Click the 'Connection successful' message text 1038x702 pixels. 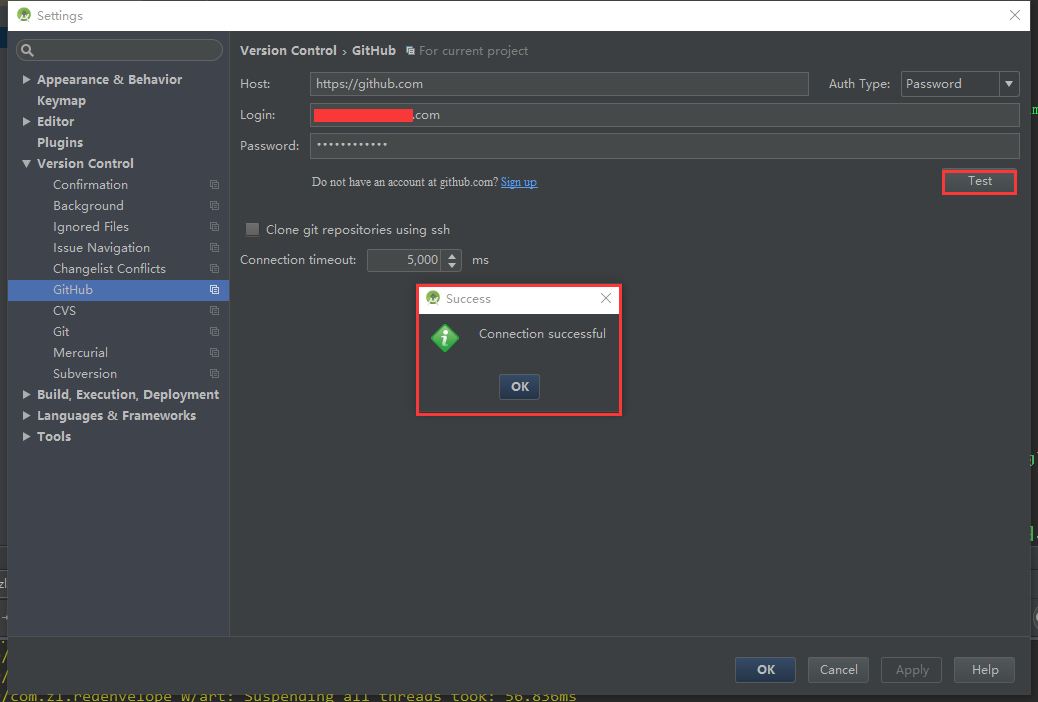coord(542,334)
